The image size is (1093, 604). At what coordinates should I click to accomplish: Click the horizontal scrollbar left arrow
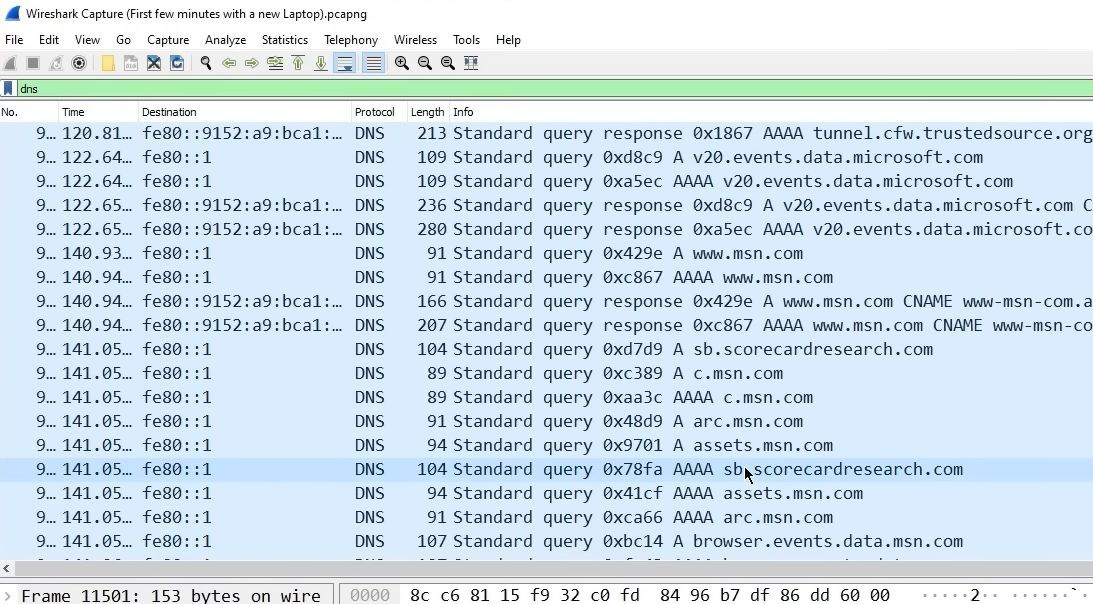point(6,568)
